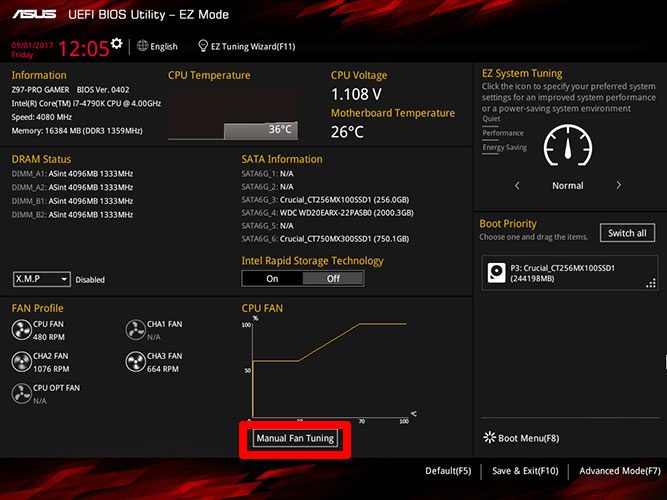Select the CPU OPT FAN icon

click(22, 394)
